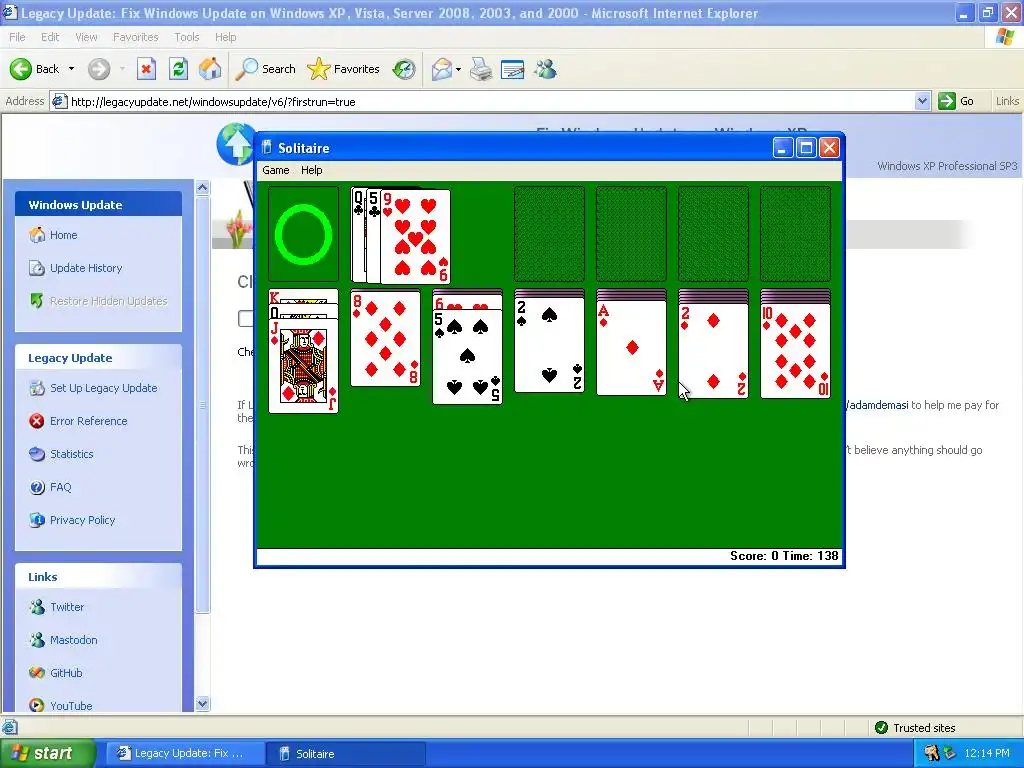Viewport: 1024px width, 768px height.
Task: Select the 8 of diamonds card
Action: [x=385, y=339]
